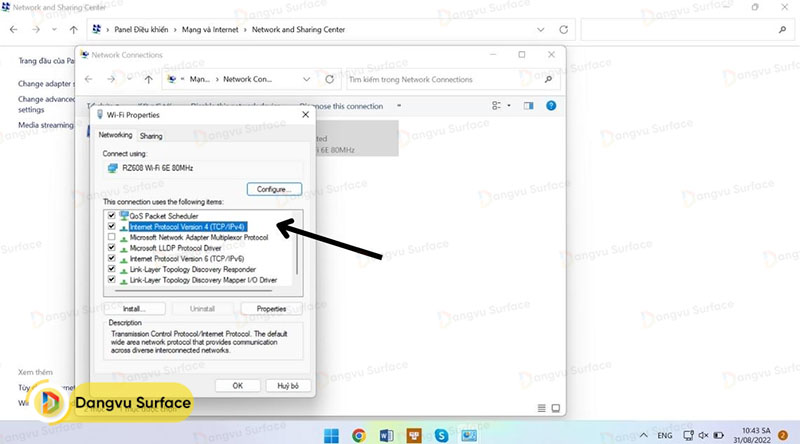Go forward in Network Connections window
800x444 pixels.
click(111, 79)
